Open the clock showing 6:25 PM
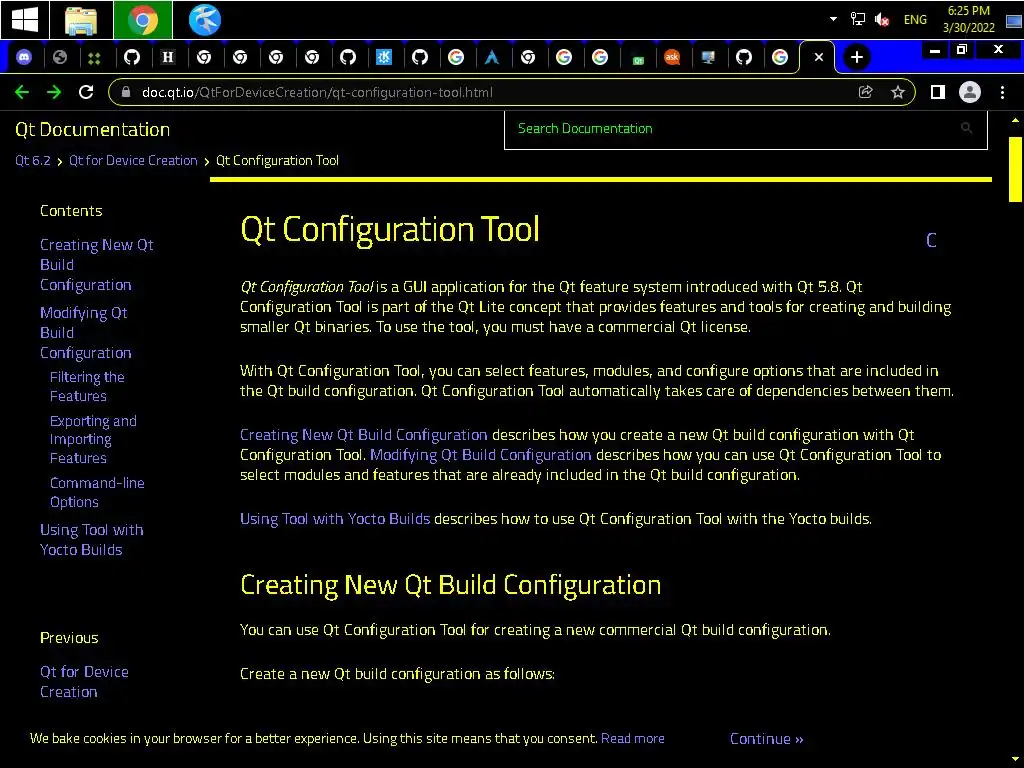This screenshot has height=768, width=1024. pyautogui.click(x=968, y=19)
